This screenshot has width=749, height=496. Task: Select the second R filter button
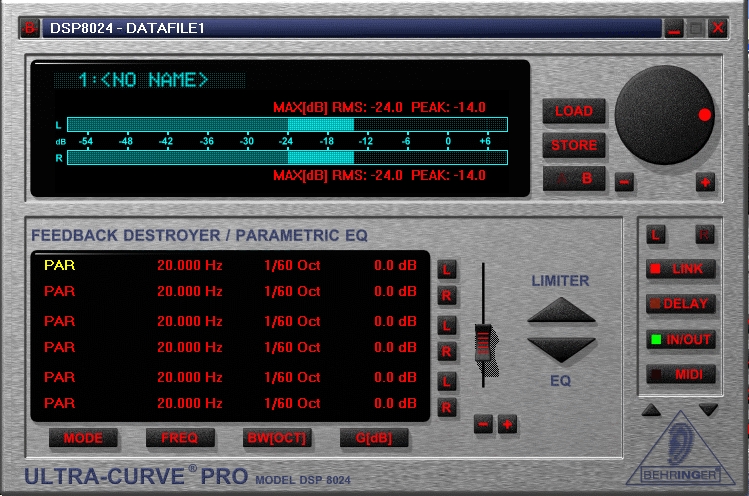click(447, 352)
